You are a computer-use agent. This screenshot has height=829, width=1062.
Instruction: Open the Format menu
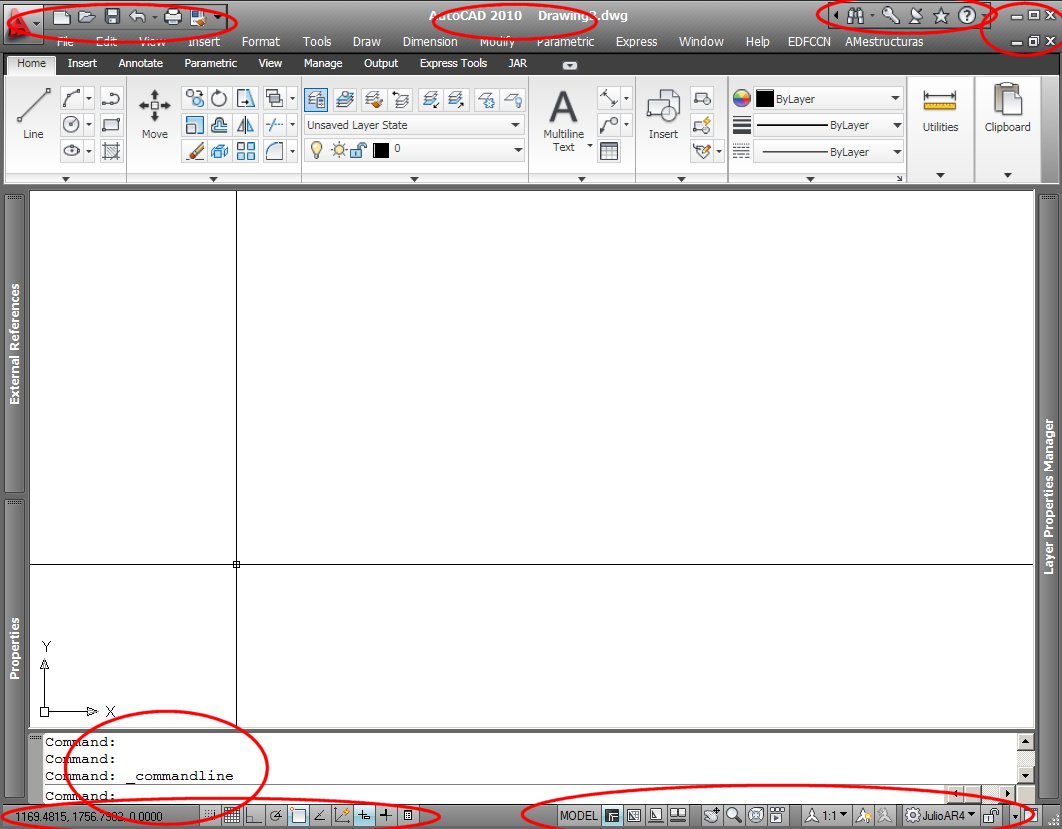(261, 42)
